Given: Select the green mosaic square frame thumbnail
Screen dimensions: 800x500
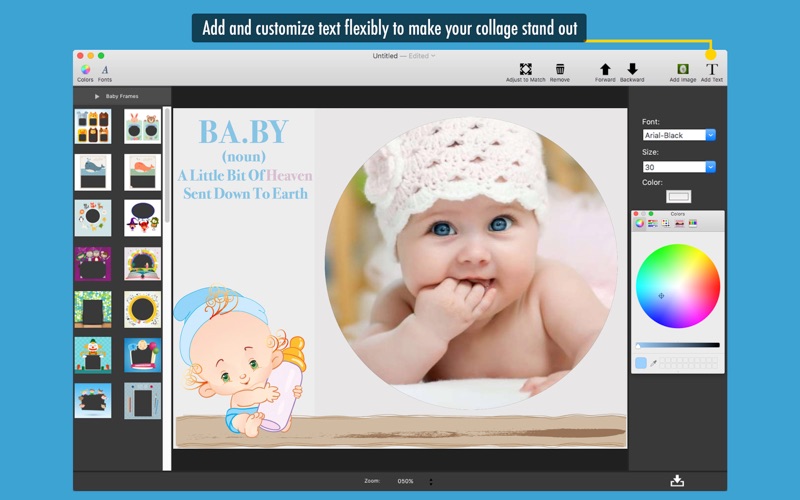Looking at the screenshot, I should [93, 309].
